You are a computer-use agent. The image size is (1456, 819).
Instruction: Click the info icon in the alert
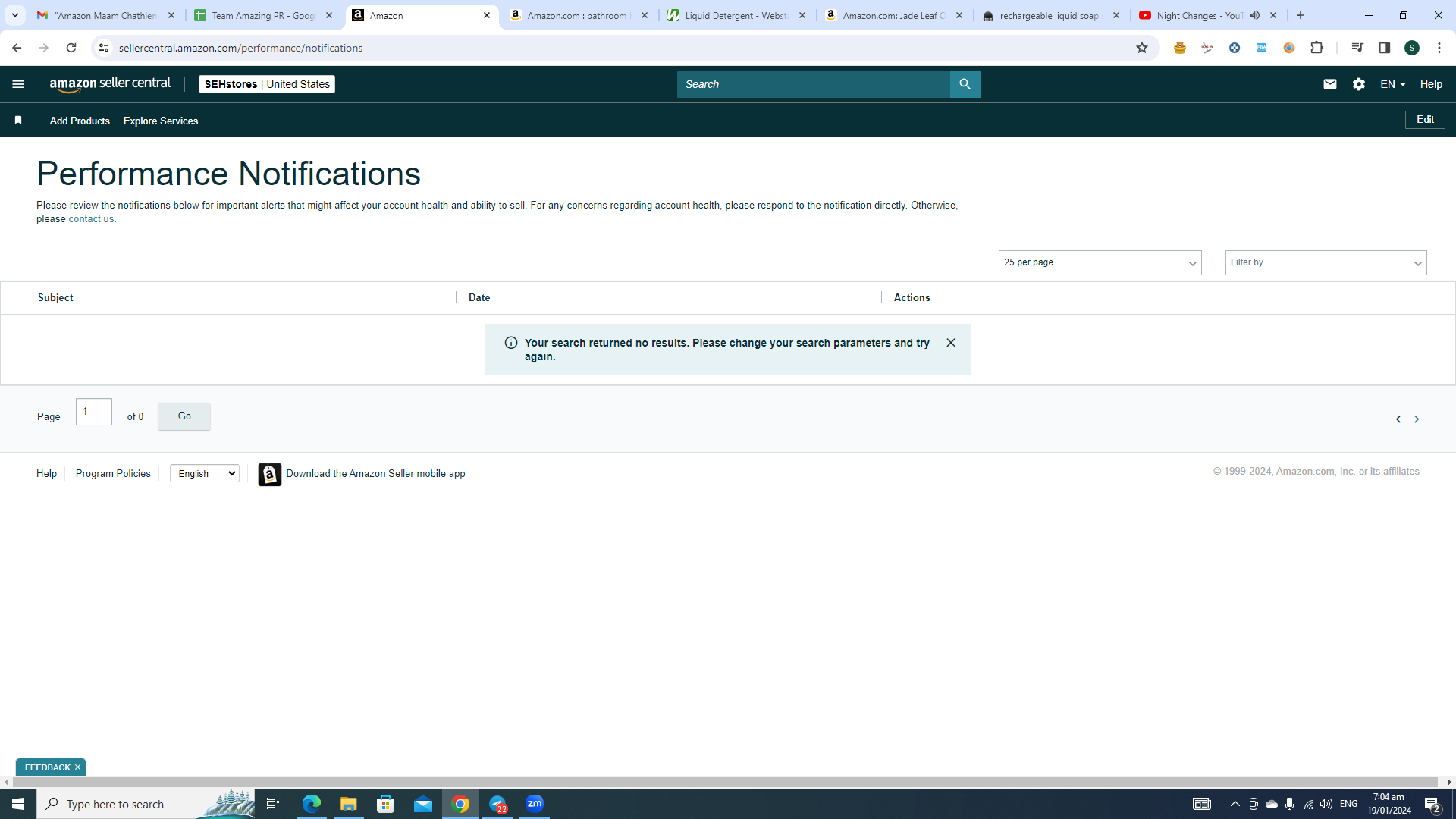pos(511,343)
